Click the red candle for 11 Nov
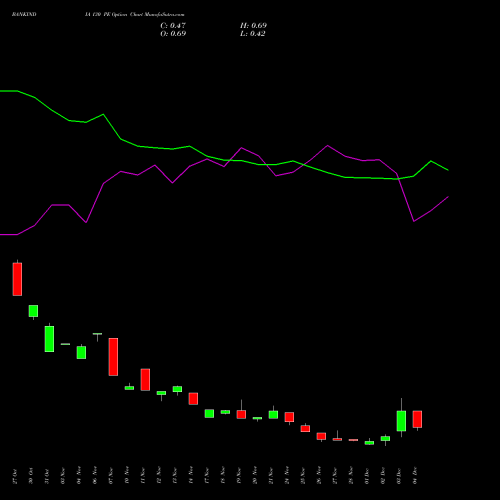Viewport: 500px width, 500px height. tap(145, 380)
